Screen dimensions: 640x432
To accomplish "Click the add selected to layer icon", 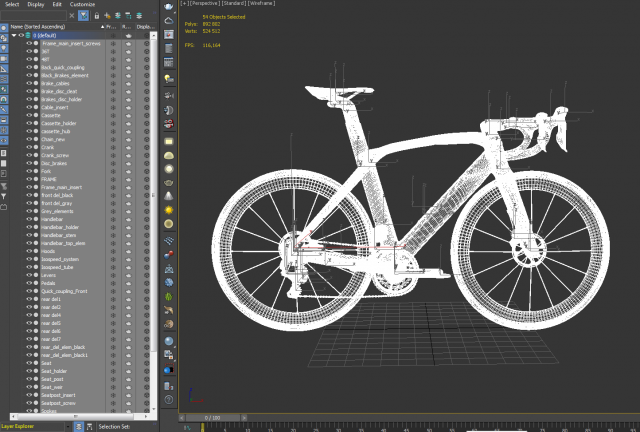I will point(118,16).
